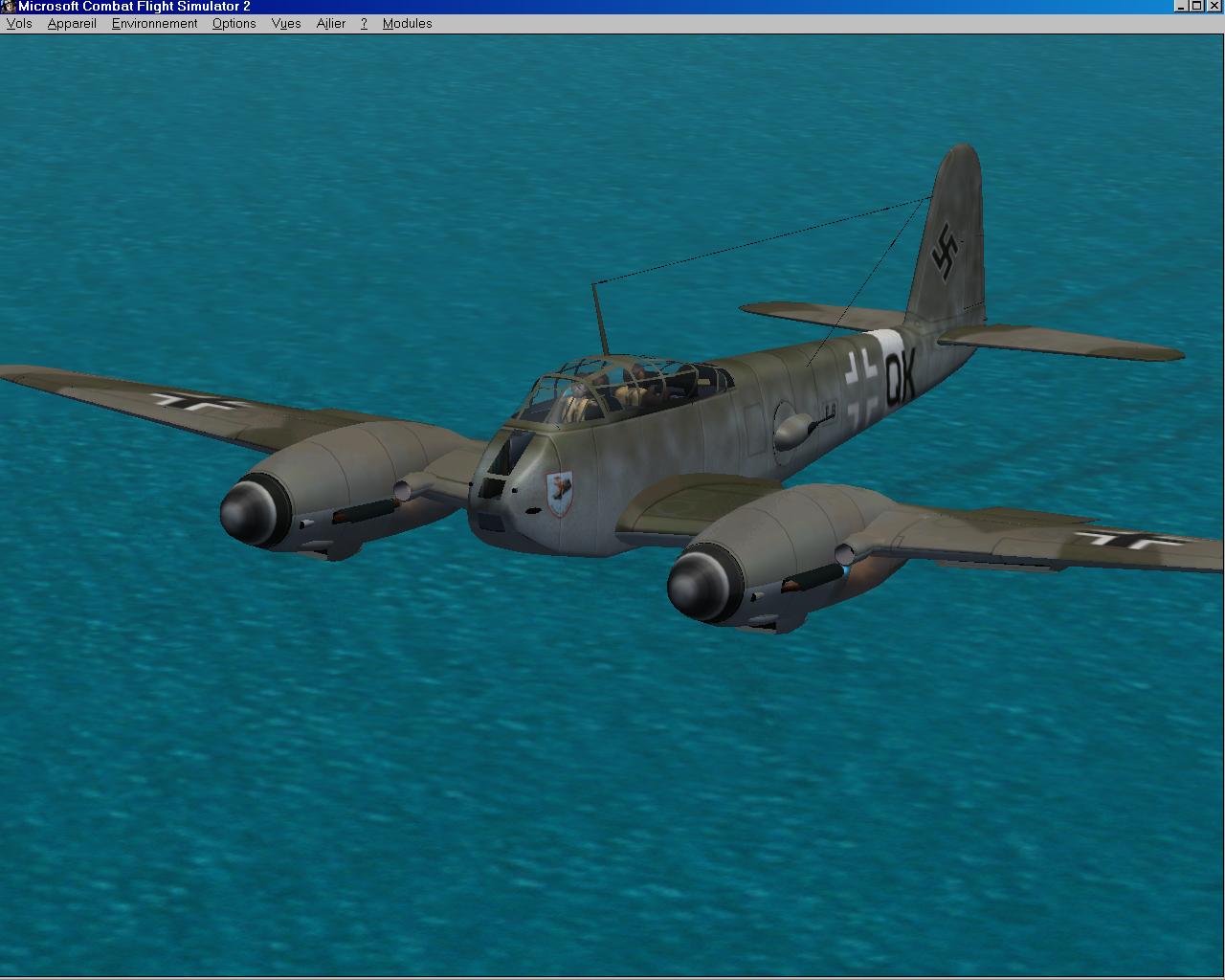Minimize the simulator window
The width and height of the screenshot is (1225, 980).
tap(1181, 7)
